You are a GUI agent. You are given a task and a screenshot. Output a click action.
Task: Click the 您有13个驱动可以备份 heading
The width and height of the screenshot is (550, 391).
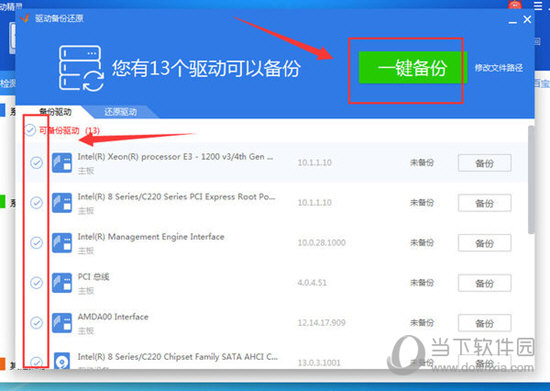(206, 68)
